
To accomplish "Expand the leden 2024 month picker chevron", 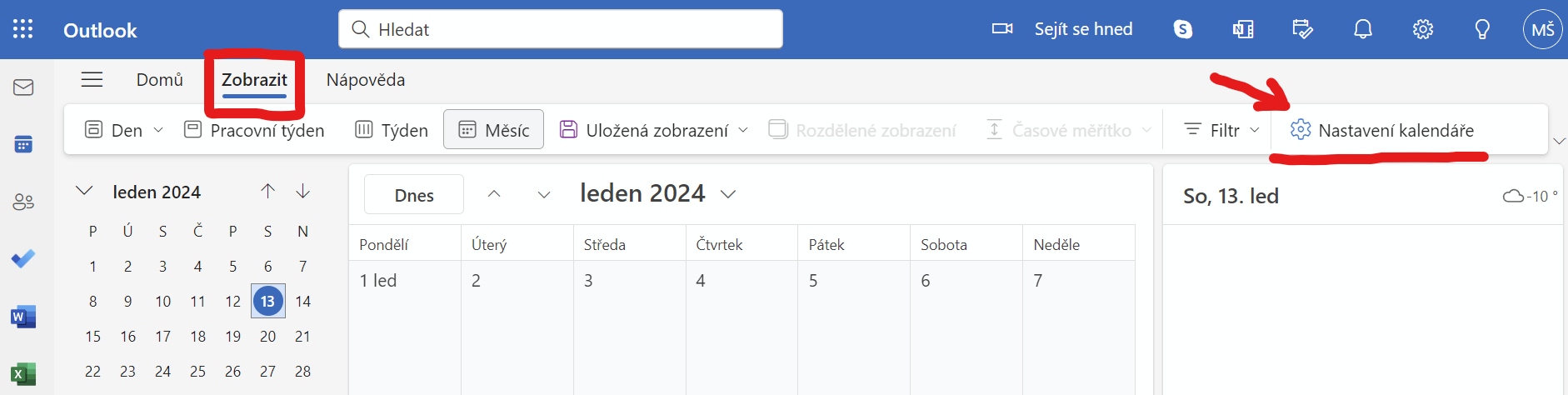I will click(728, 194).
